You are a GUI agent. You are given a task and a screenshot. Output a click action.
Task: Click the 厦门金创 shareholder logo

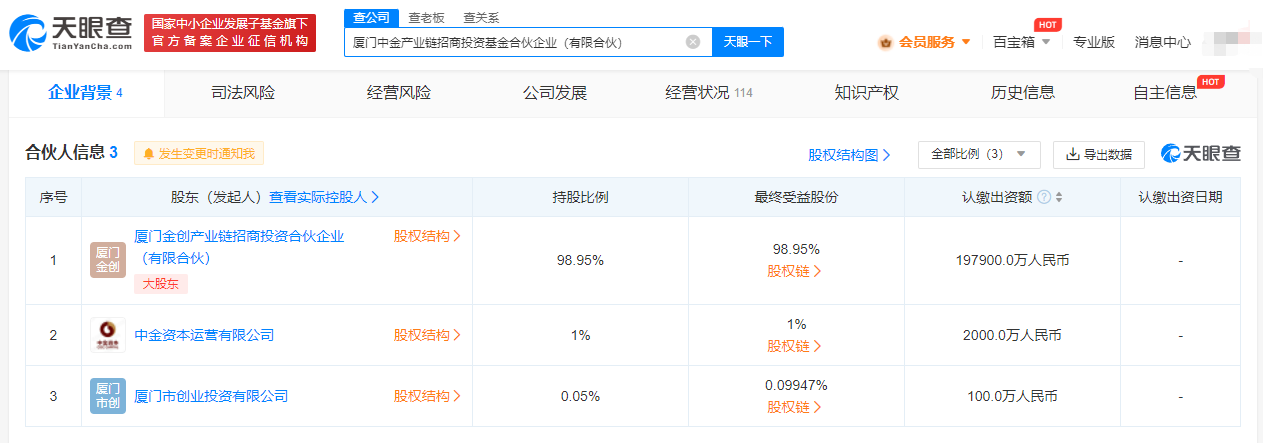108,260
